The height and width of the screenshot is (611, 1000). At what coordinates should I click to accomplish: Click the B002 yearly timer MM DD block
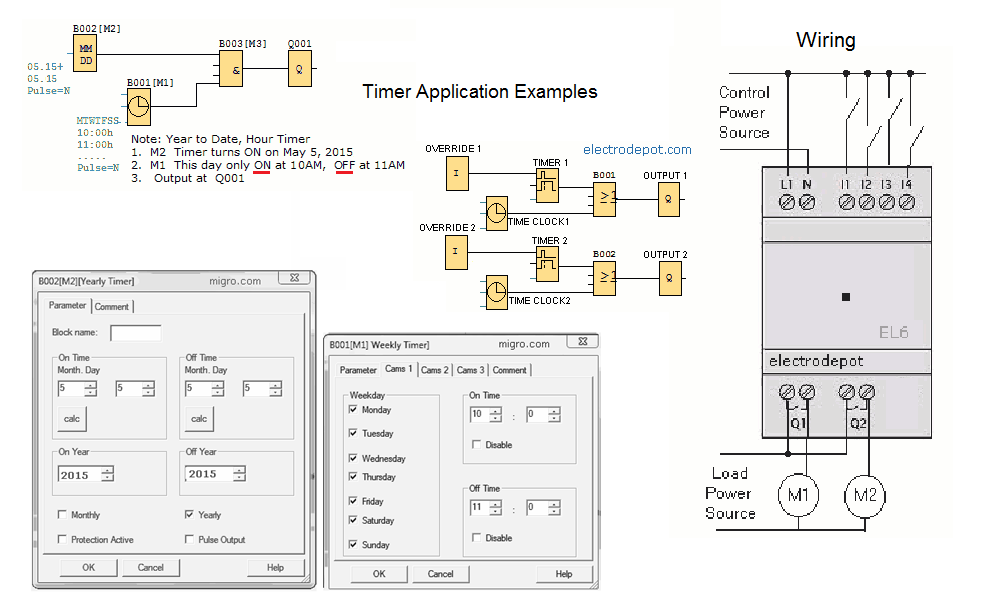pos(86,54)
